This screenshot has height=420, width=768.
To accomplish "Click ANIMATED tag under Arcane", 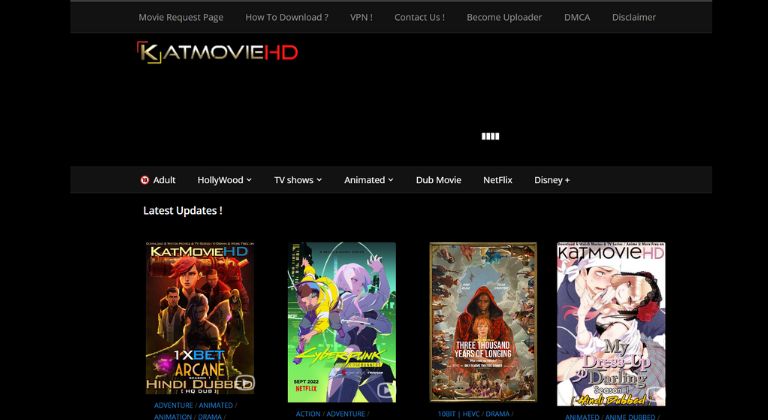I will pos(216,405).
